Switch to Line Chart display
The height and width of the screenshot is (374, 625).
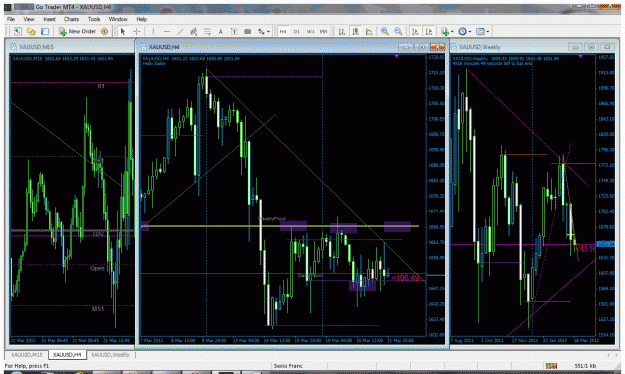[x=369, y=31]
